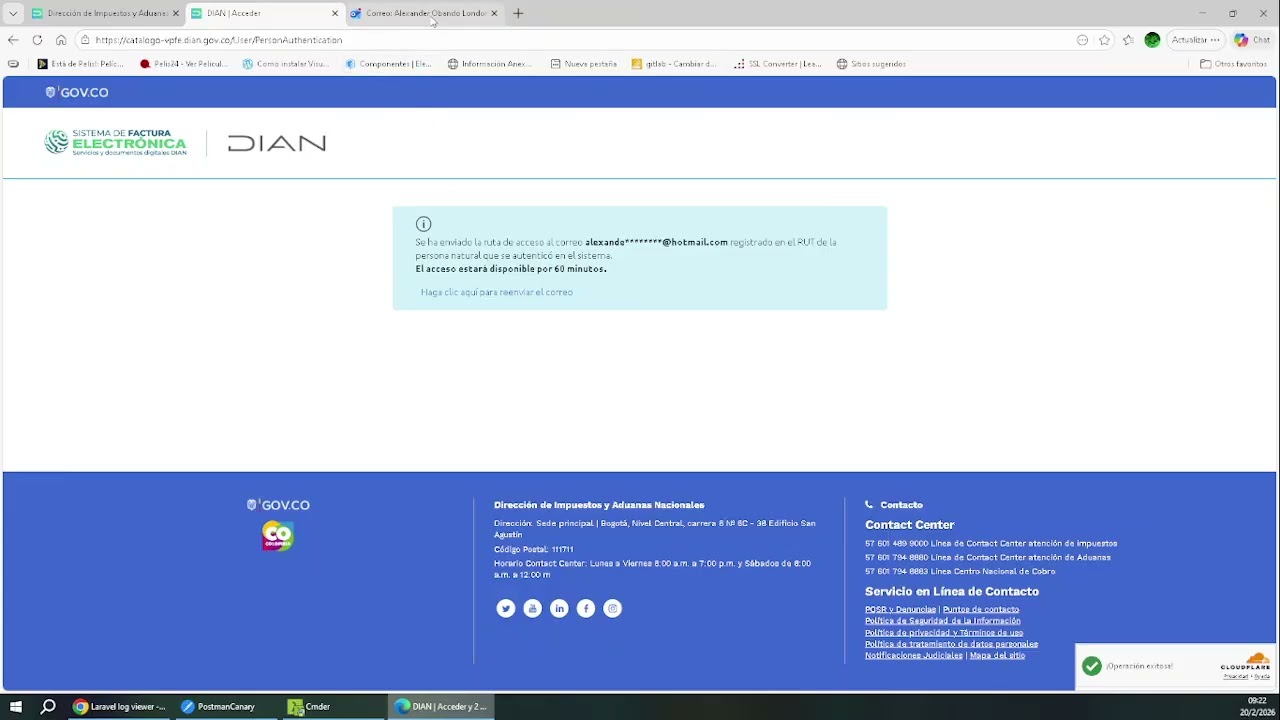The image size is (1280, 720).
Task: Open Puntos de contacto link
Action: click(981, 609)
